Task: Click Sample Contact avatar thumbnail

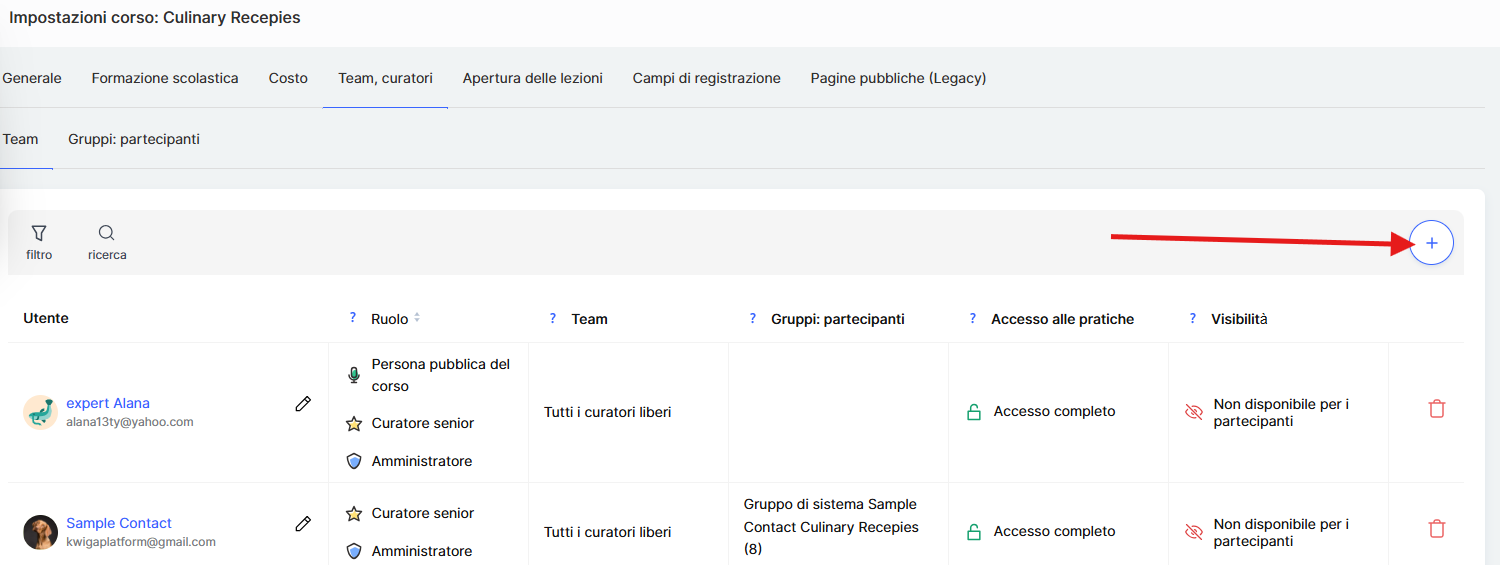Action: pyautogui.click(x=41, y=532)
